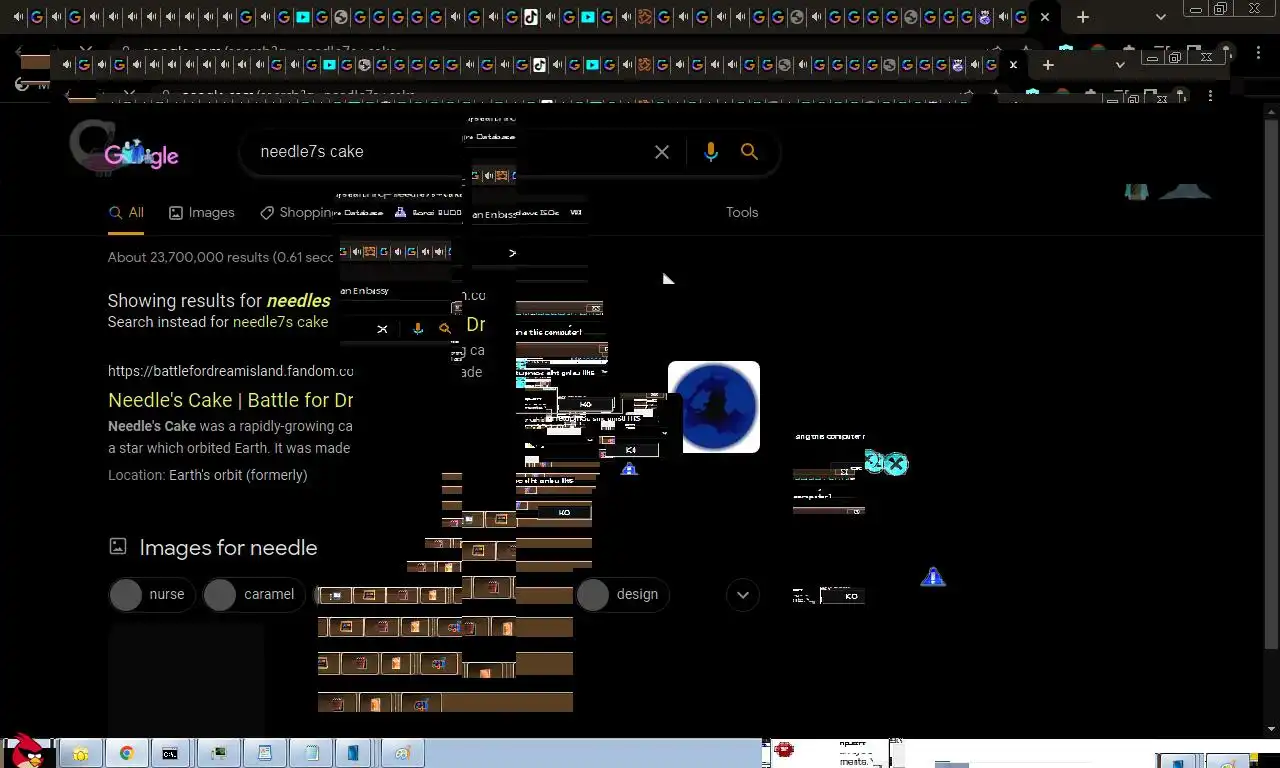
Task: Expand the image filter chips chevron
Action: (743, 595)
